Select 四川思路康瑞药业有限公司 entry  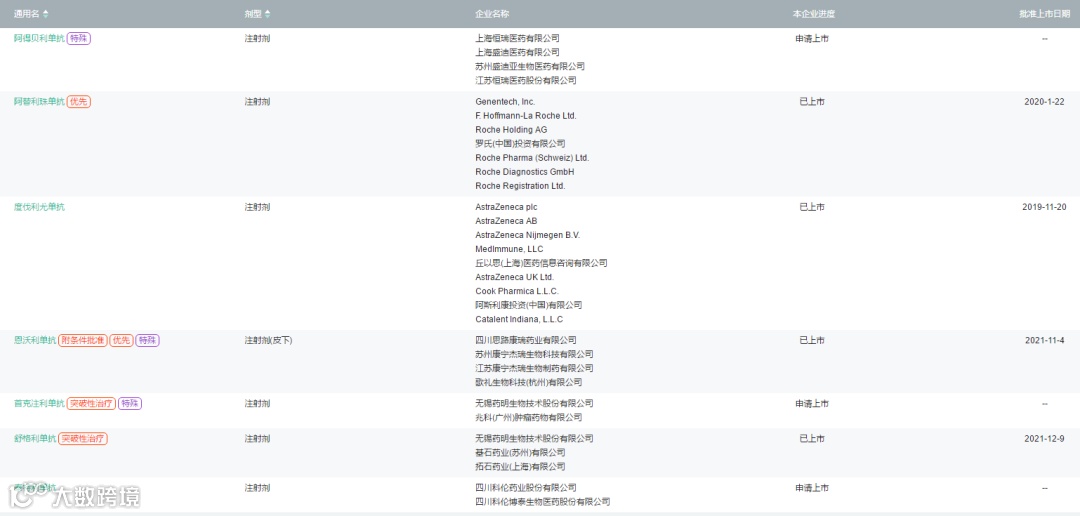tap(526, 340)
